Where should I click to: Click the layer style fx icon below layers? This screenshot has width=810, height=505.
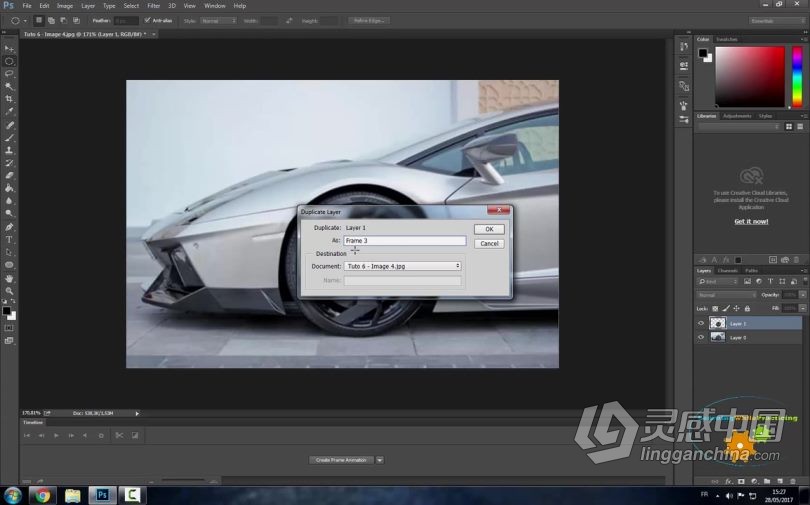click(728, 481)
